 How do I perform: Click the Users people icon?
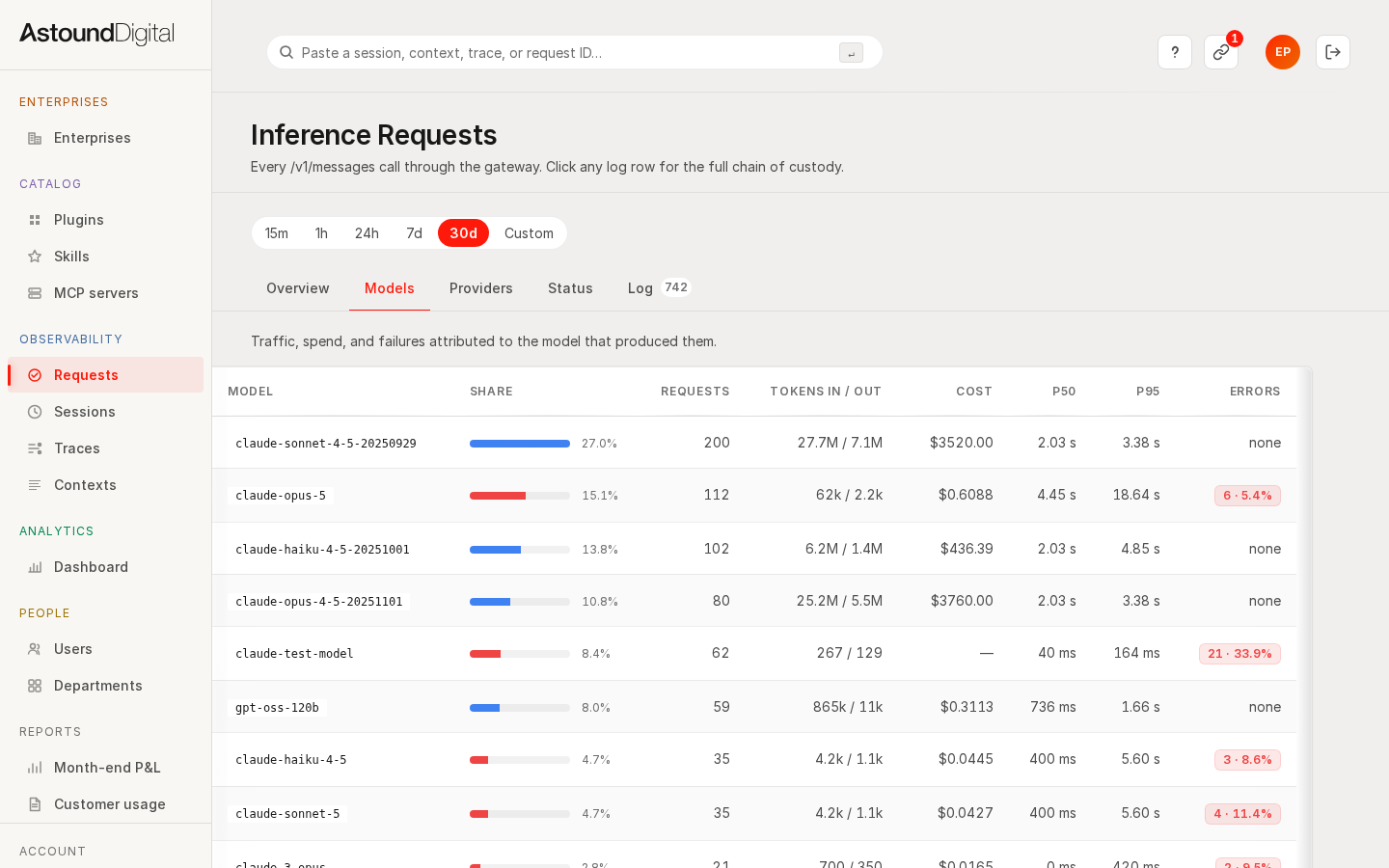(35, 649)
